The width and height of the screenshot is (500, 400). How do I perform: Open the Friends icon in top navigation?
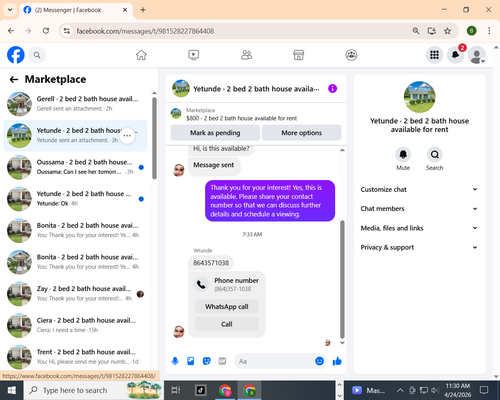pos(246,55)
